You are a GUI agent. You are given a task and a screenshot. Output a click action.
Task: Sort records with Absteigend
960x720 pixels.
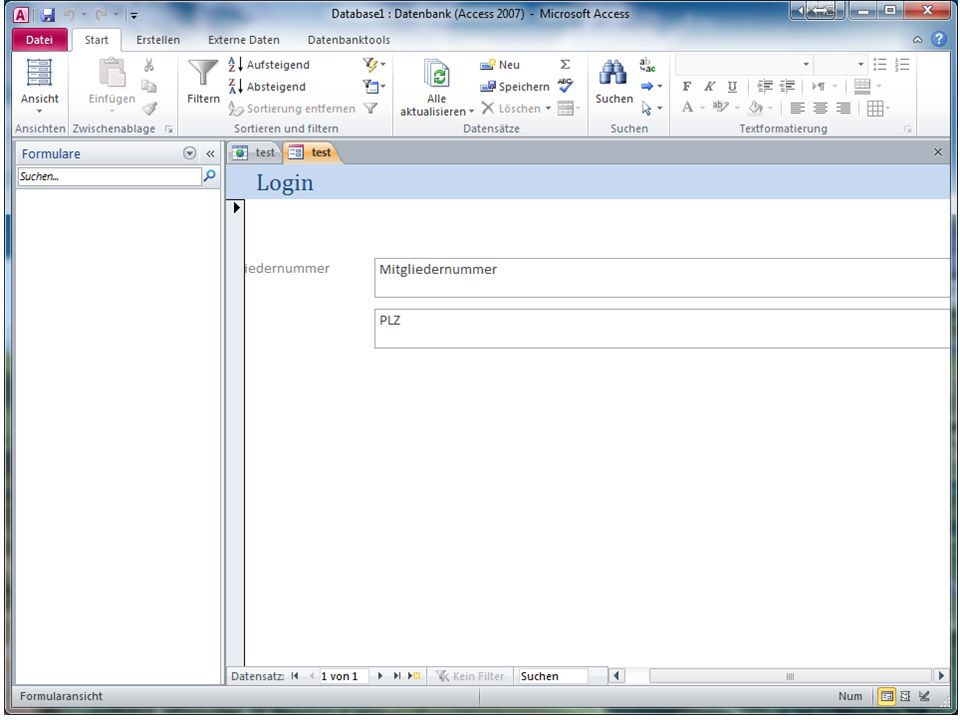point(267,86)
